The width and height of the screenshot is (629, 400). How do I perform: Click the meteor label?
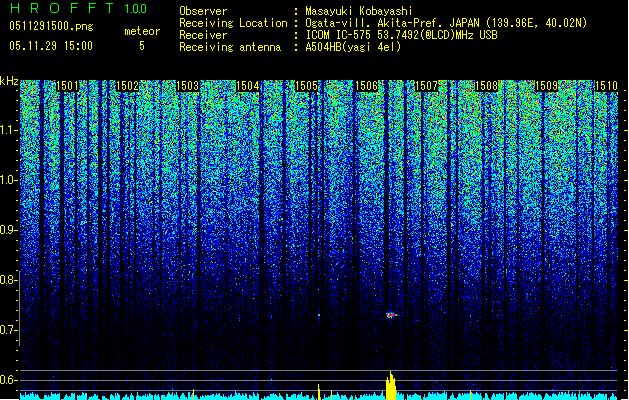[142, 31]
